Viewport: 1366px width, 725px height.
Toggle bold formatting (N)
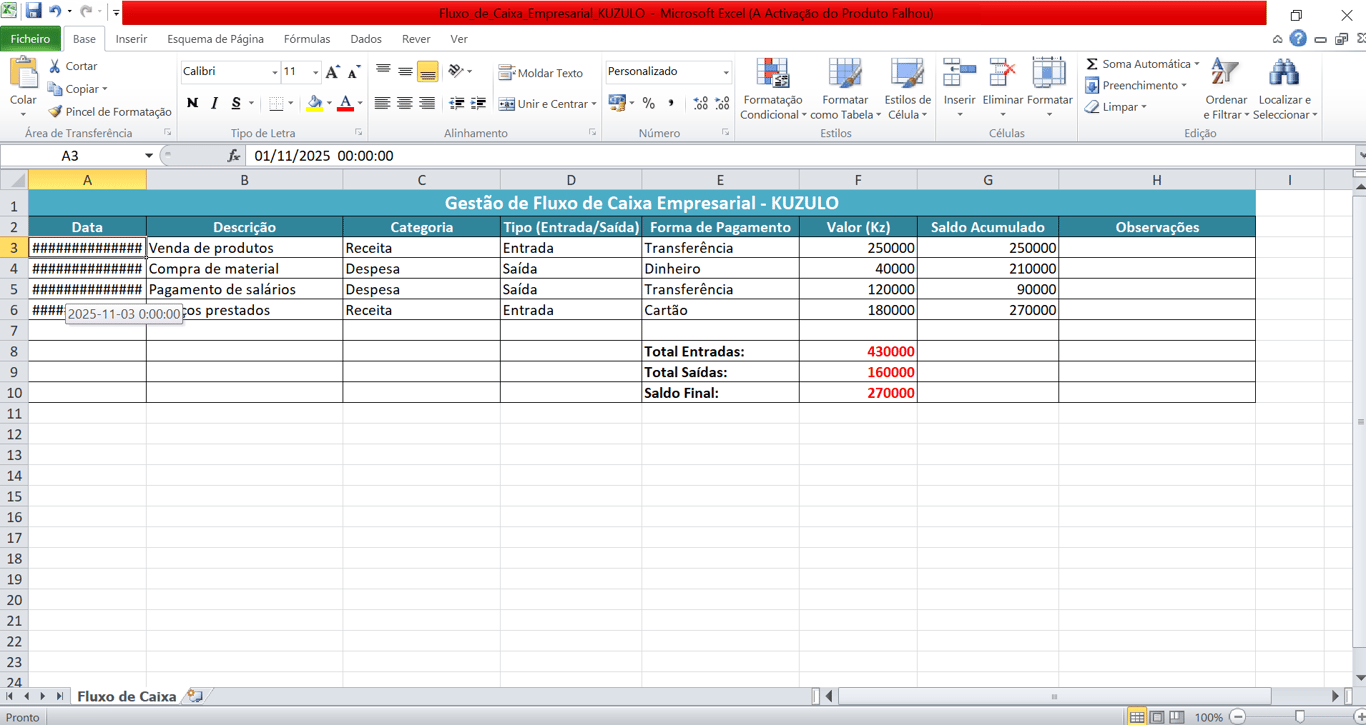192,103
